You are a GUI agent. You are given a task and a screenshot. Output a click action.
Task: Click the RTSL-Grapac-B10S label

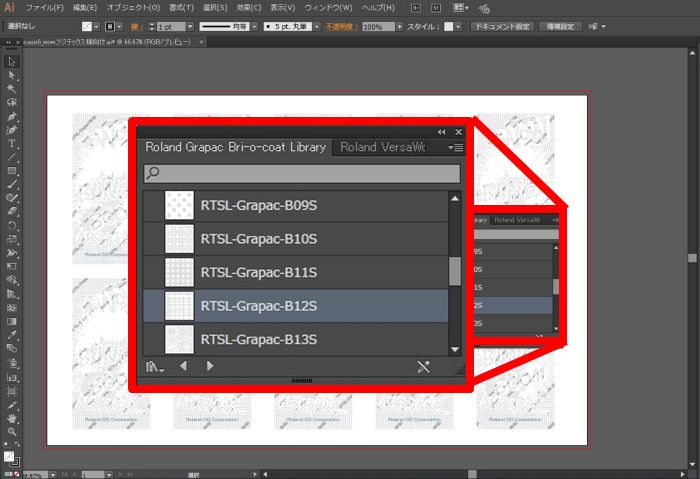259,239
